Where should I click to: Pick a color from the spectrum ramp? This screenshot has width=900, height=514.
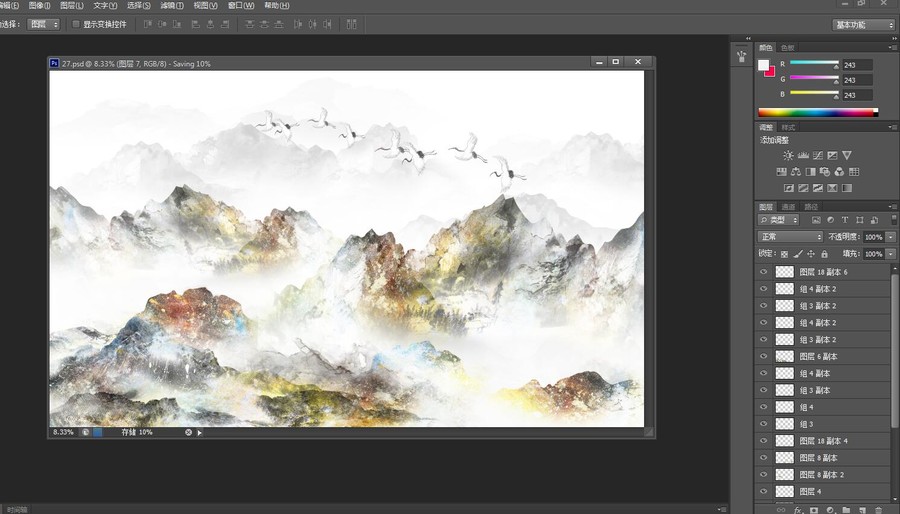coord(818,112)
